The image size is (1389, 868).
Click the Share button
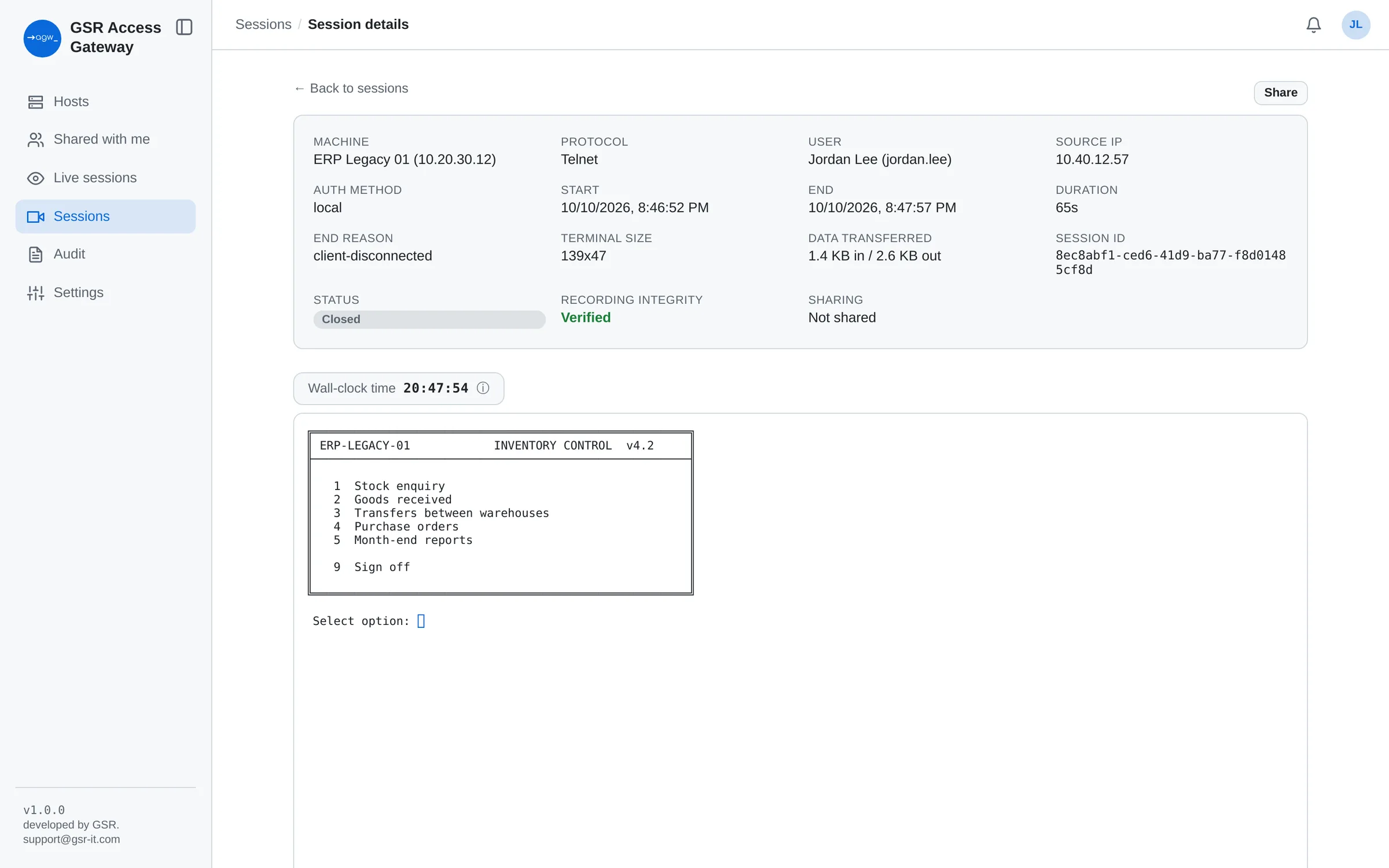(x=1280, y=93)
